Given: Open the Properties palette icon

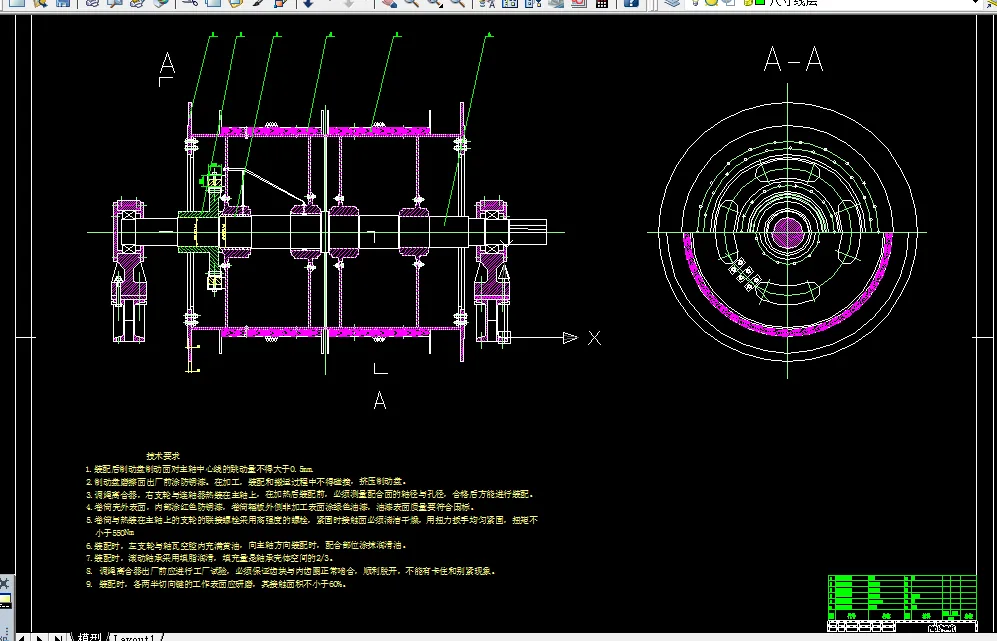Looking at the screenshot, I should click(487, 3).
